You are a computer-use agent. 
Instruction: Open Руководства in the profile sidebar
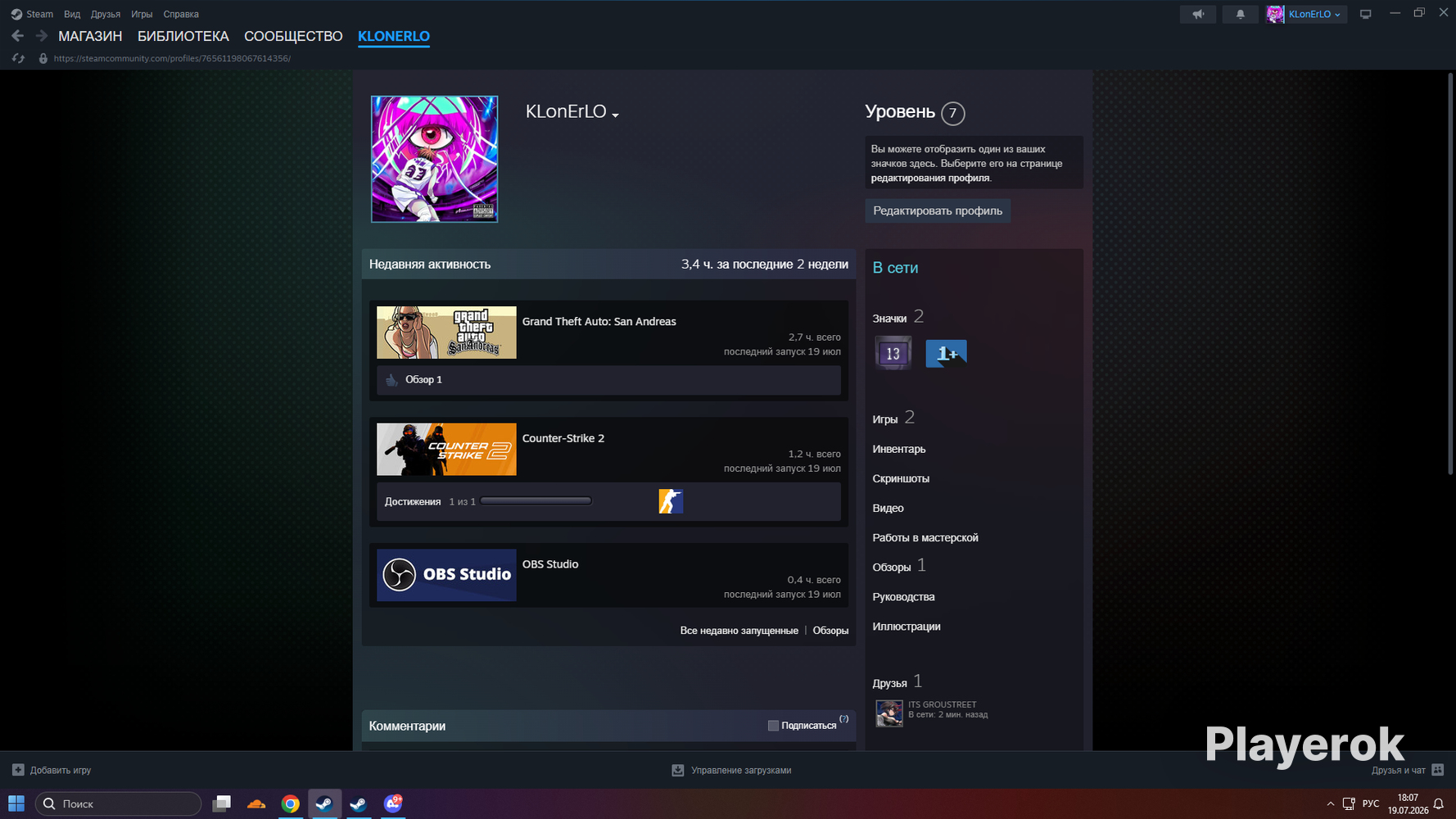(x=903, y=597)
